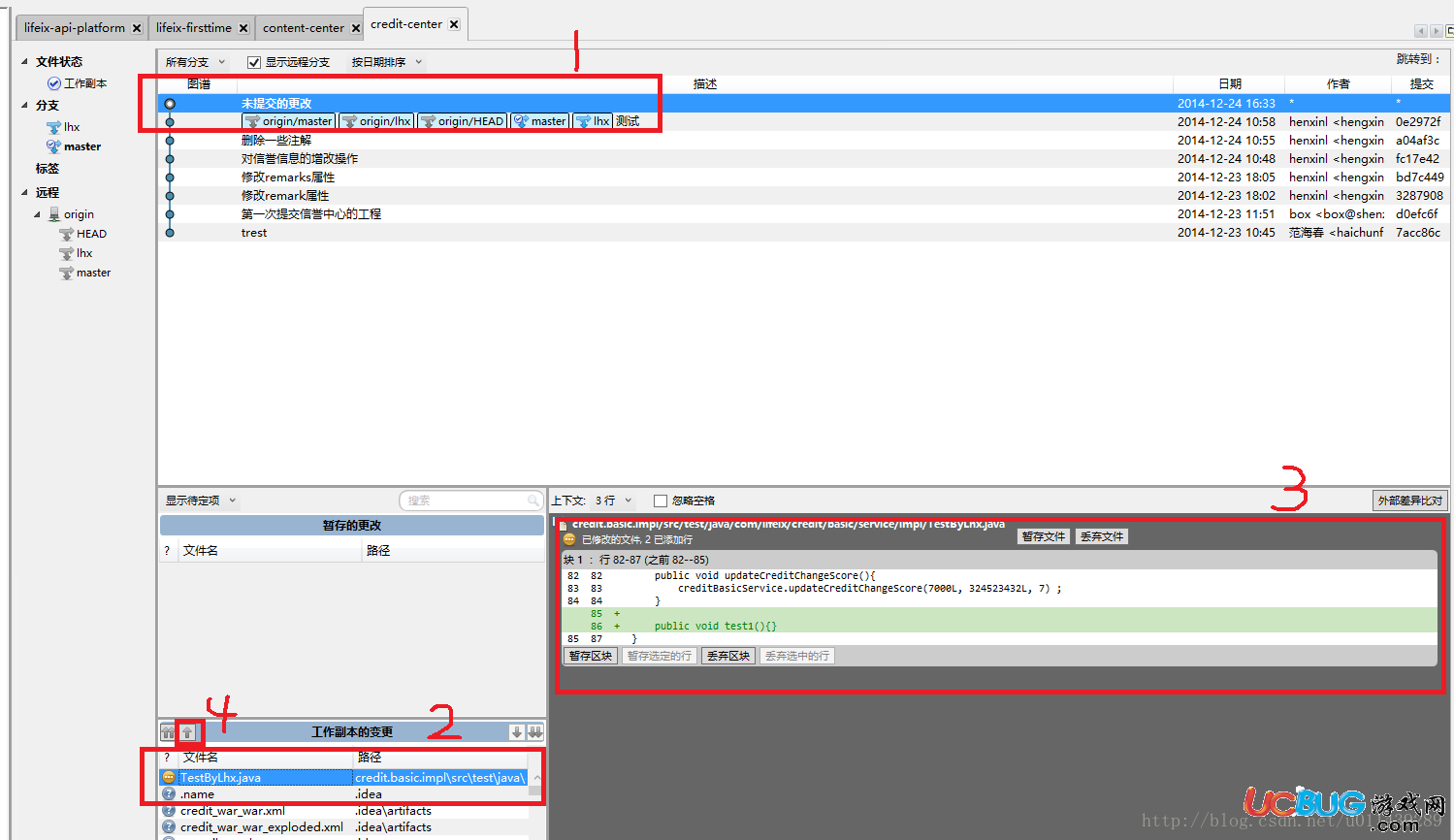Screen dimensions: 1454x840
Task: Click the HEAD remote branch icon under origin
Action: [x=67, y=234]
